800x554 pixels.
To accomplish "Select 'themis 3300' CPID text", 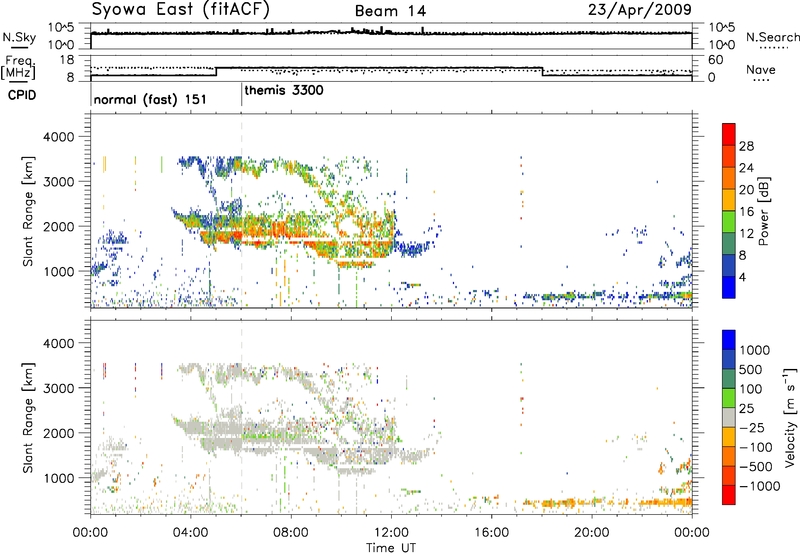I will tap(284, 90).
